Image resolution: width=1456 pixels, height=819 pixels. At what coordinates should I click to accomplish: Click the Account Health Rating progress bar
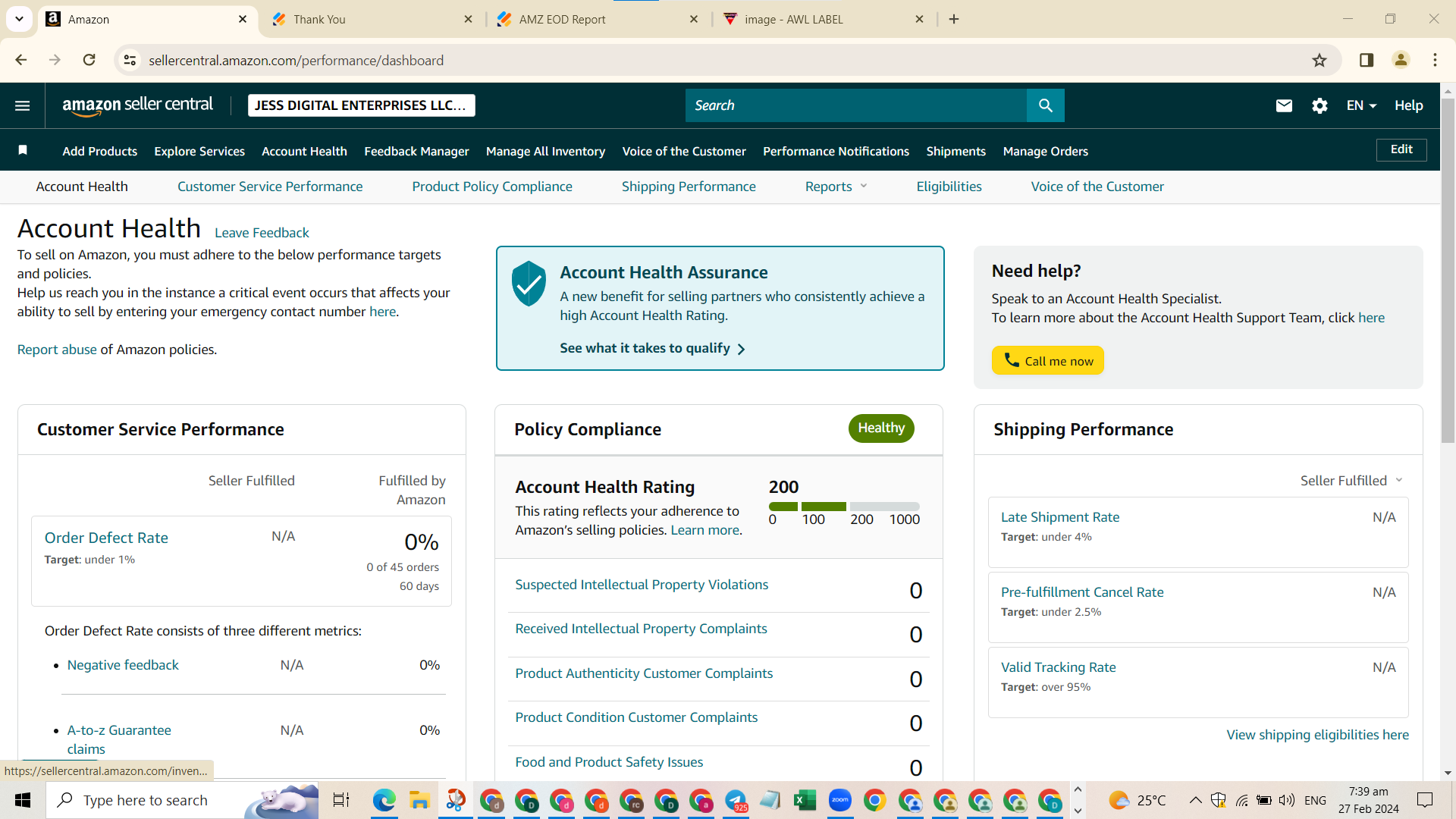click(844, 507)
